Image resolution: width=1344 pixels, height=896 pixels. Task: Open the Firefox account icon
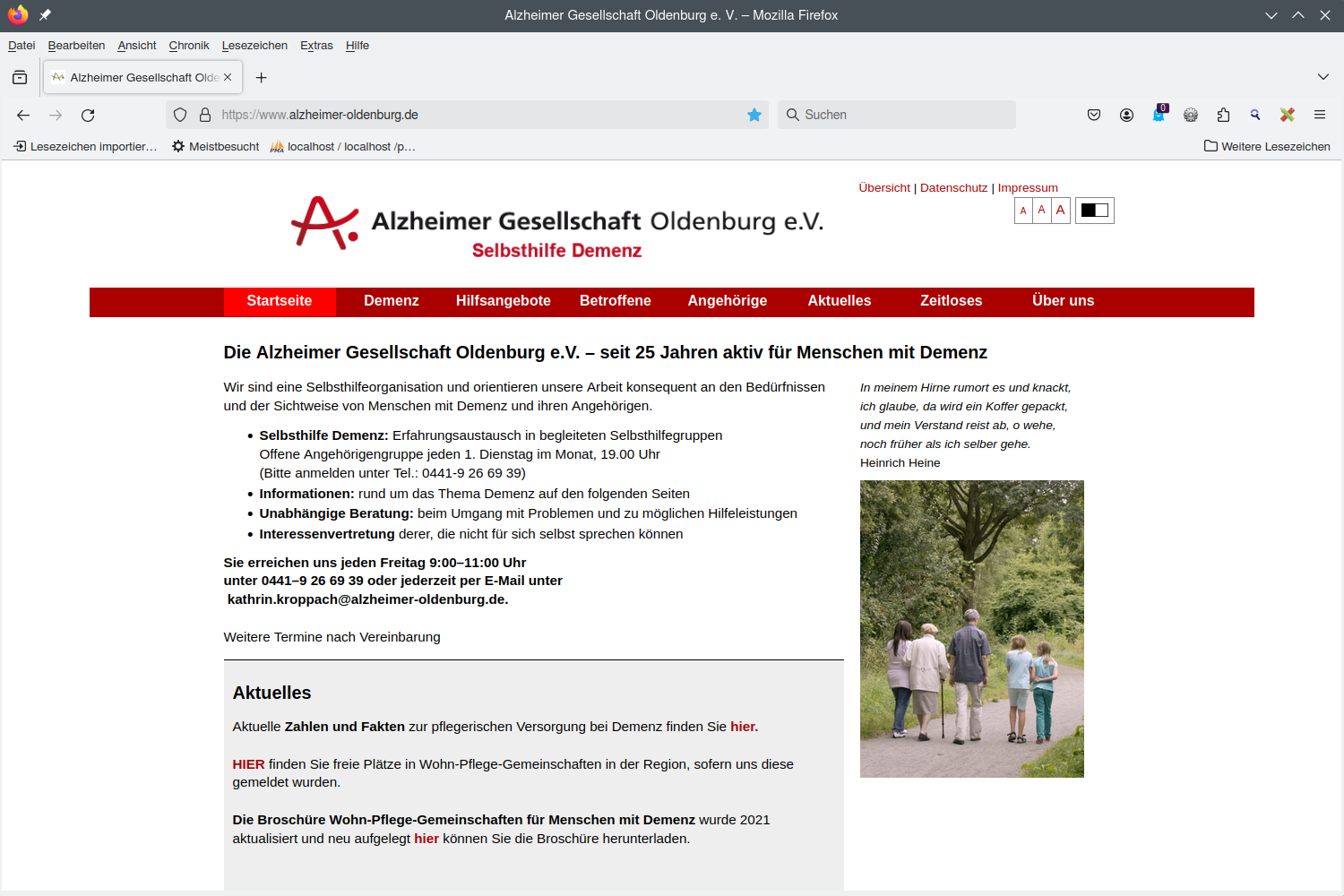click(x=1126, y=115)
